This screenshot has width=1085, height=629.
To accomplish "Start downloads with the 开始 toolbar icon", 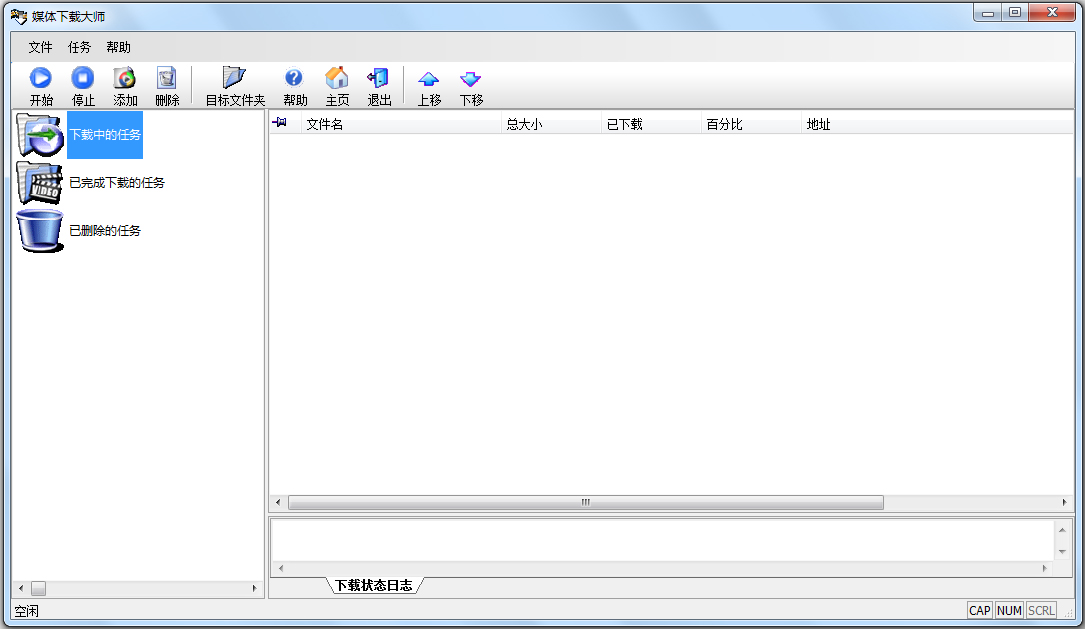I will [41, 78].
